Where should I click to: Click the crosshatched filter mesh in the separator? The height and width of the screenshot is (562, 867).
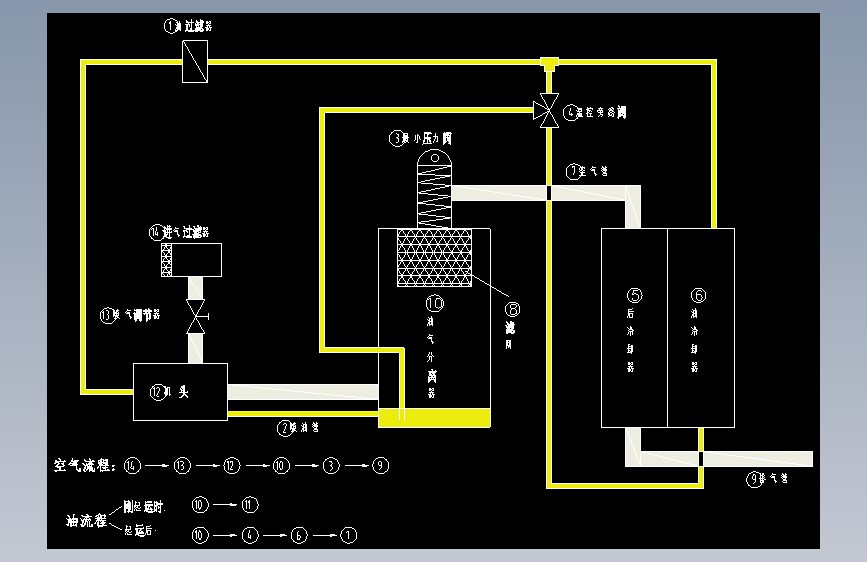click(435, 258)
